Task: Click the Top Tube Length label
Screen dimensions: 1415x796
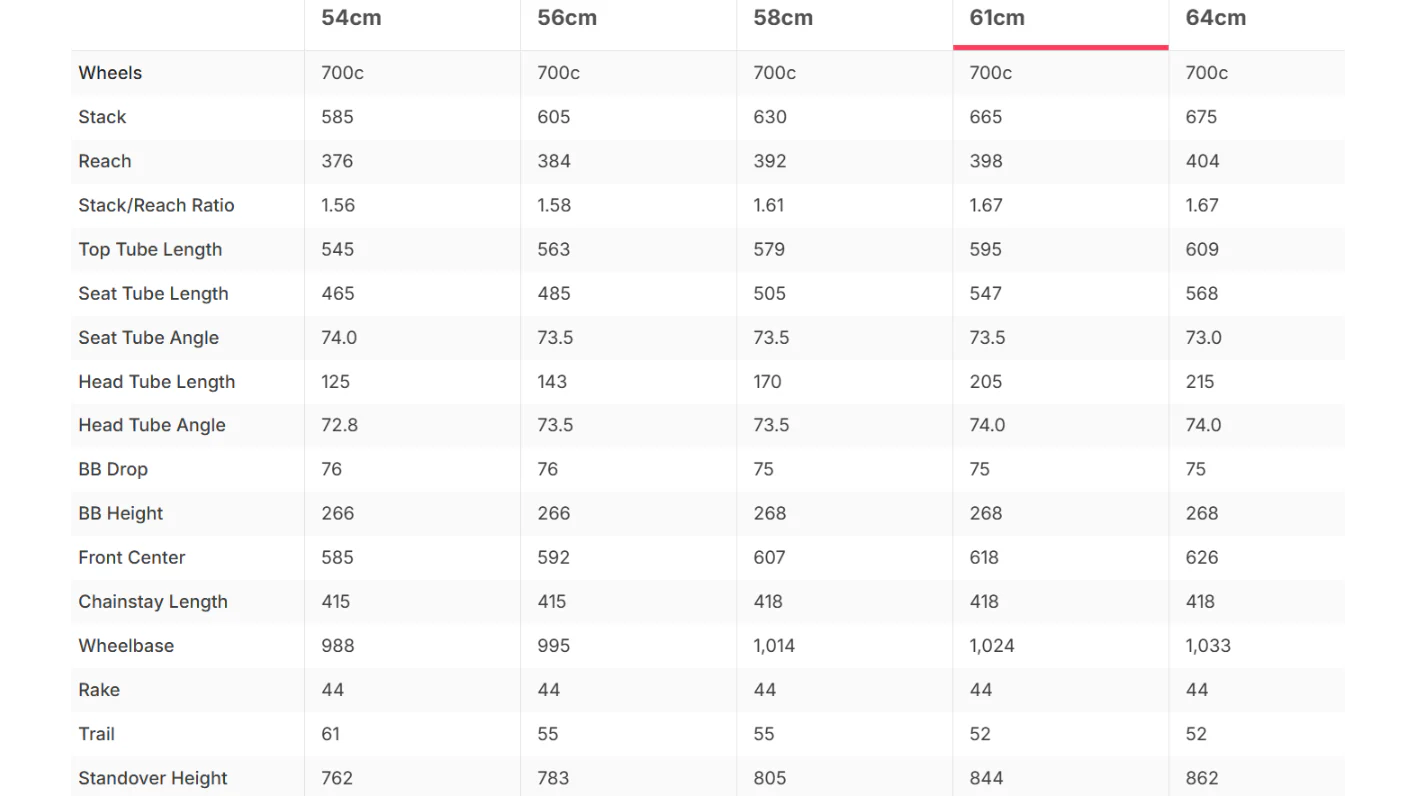Action: (150, 249)
